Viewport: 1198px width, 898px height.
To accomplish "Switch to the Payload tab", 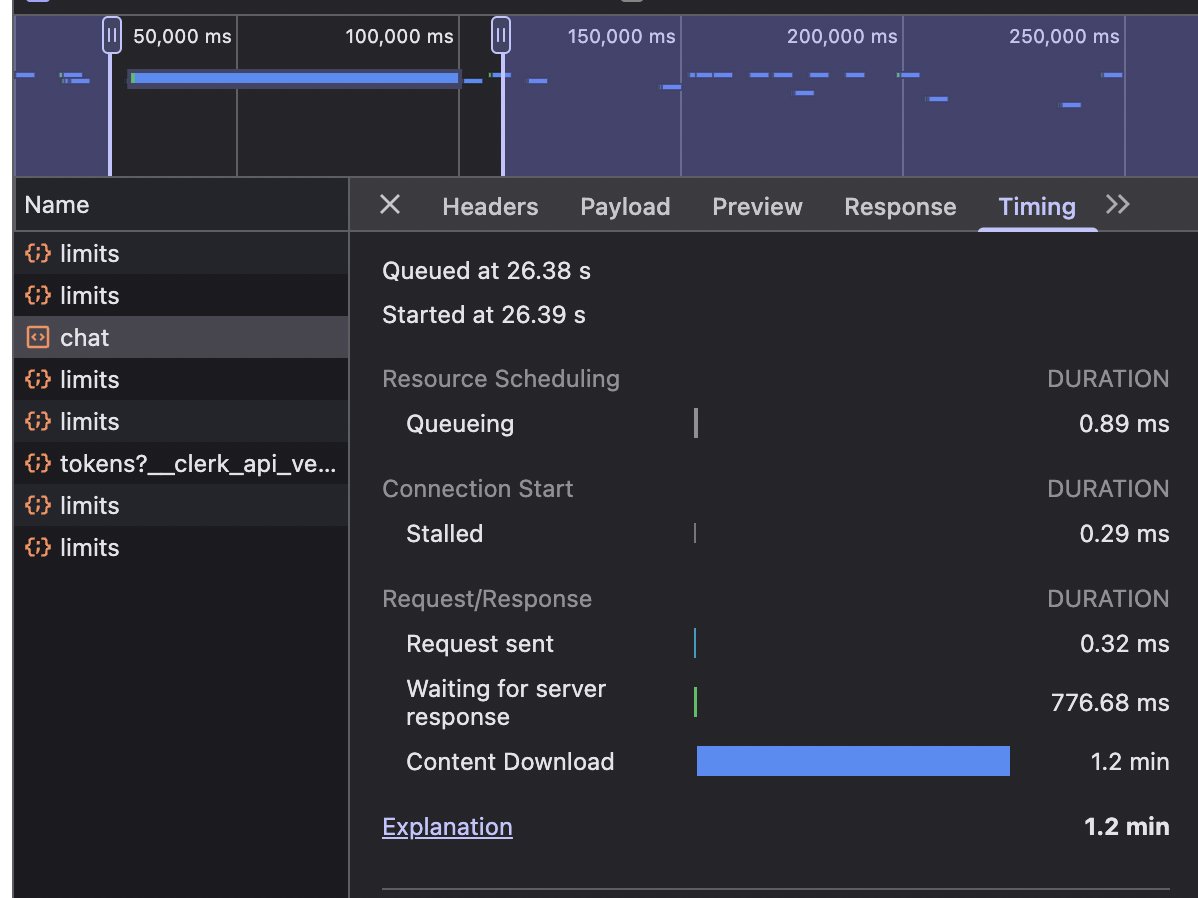I will tap(625, 206).
